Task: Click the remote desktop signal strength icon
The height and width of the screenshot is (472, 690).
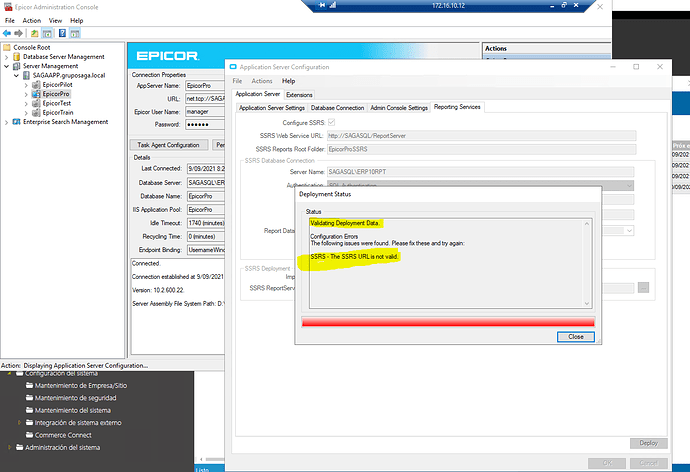Action: pyautogui.click(x=333, y=5)
